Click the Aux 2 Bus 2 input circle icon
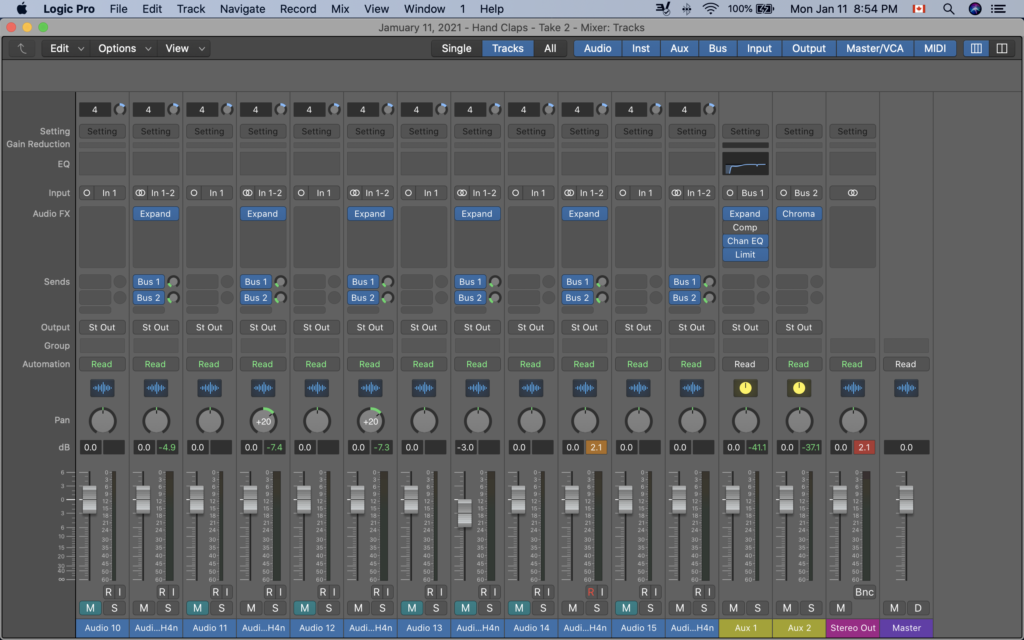 [783, 193]
